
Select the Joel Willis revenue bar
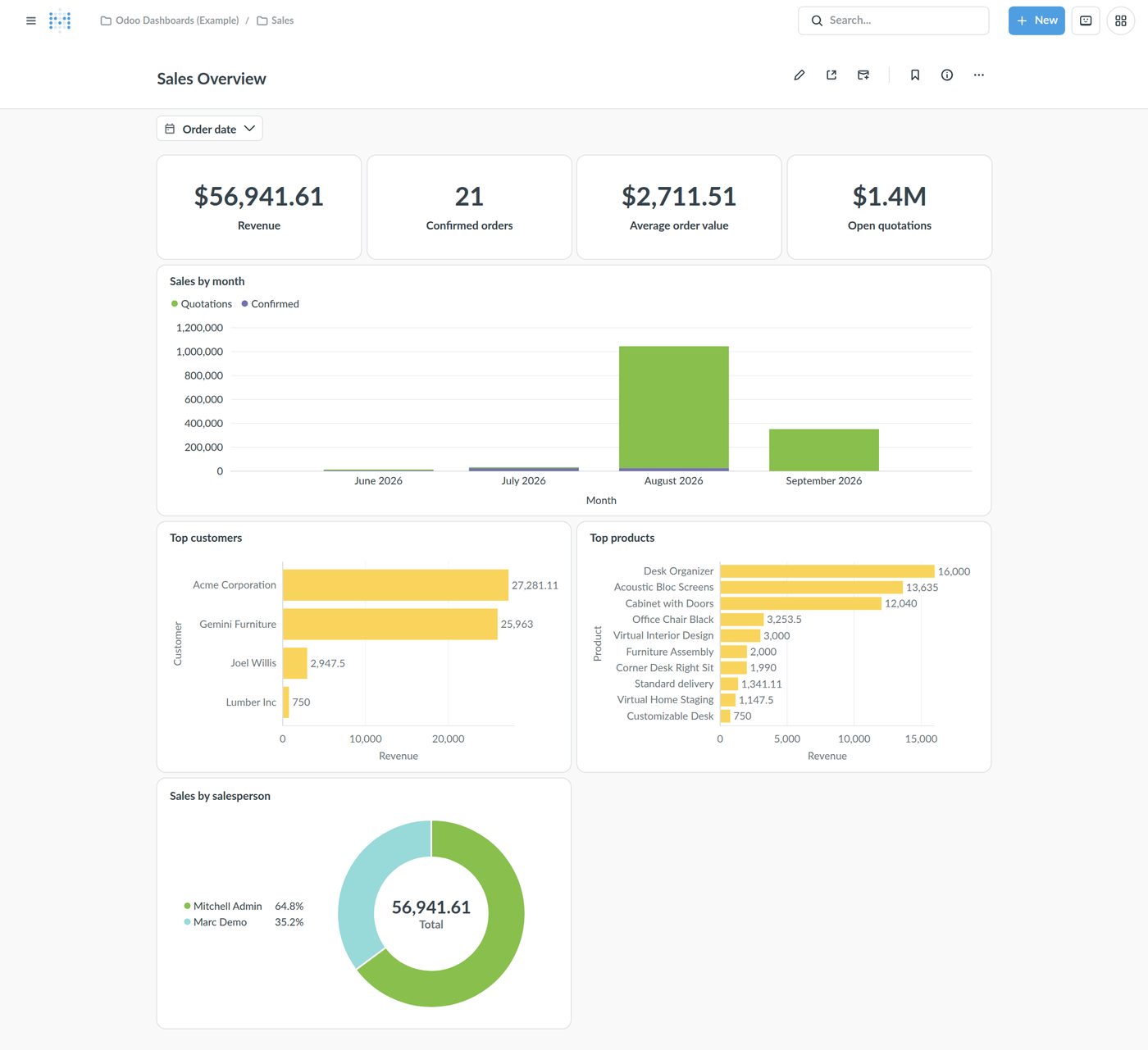click(x=295, y=663)
